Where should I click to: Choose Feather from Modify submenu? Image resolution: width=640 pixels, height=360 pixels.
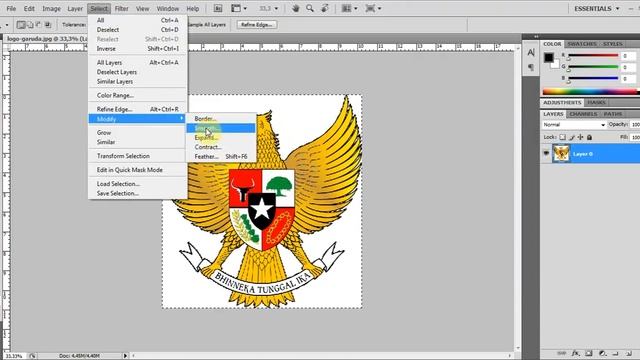221,156
